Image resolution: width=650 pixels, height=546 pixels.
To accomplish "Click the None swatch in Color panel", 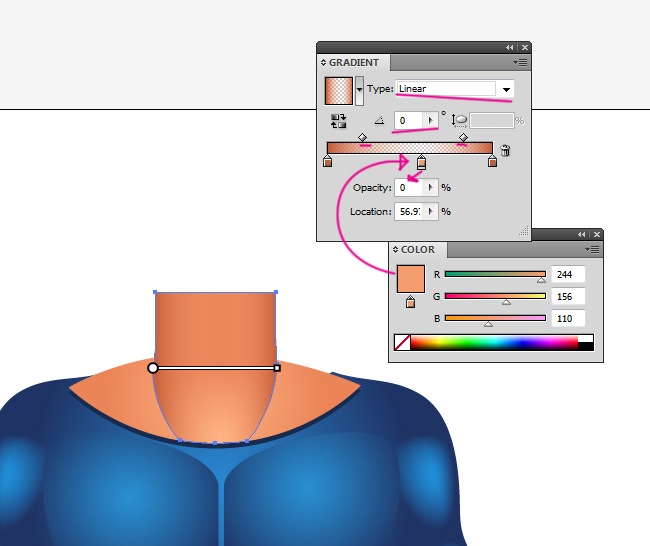I will point(403,342).
